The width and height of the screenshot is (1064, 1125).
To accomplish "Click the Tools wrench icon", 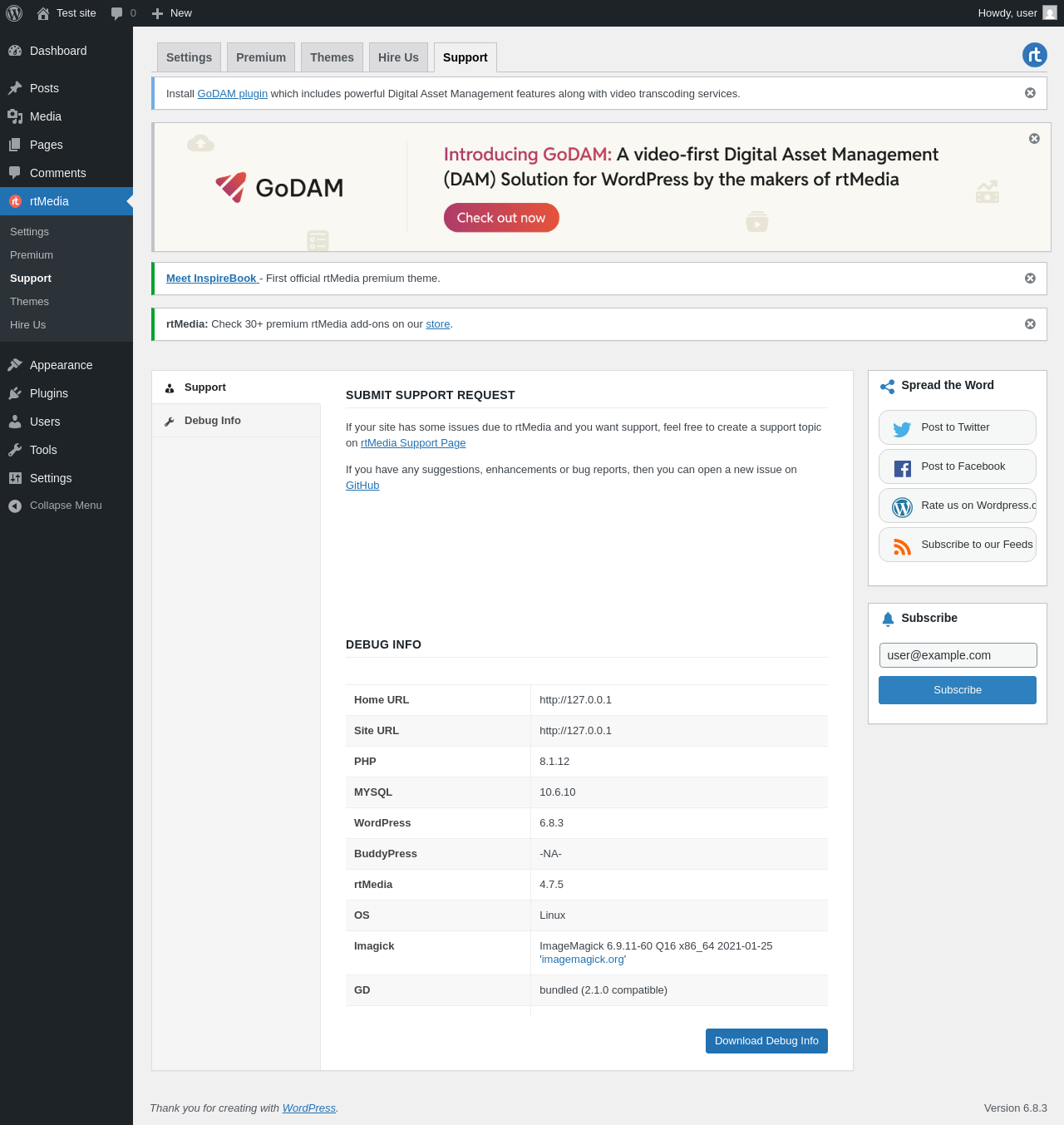I will (x=15, y=450).
